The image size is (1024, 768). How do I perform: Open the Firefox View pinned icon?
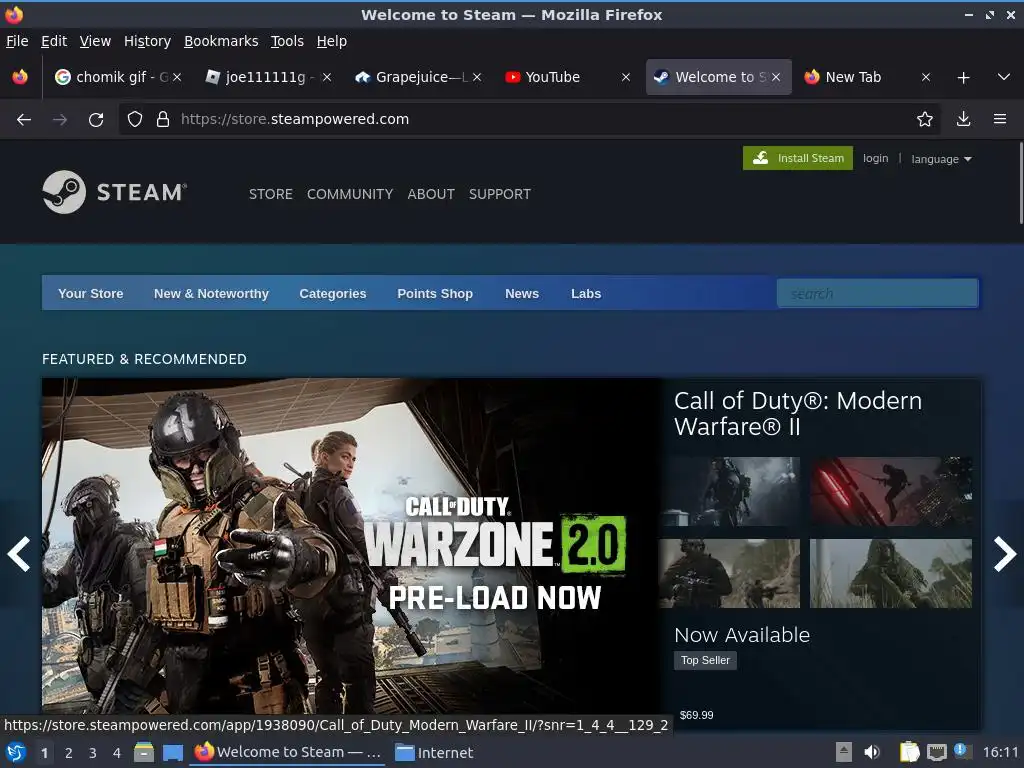[20, 77]
